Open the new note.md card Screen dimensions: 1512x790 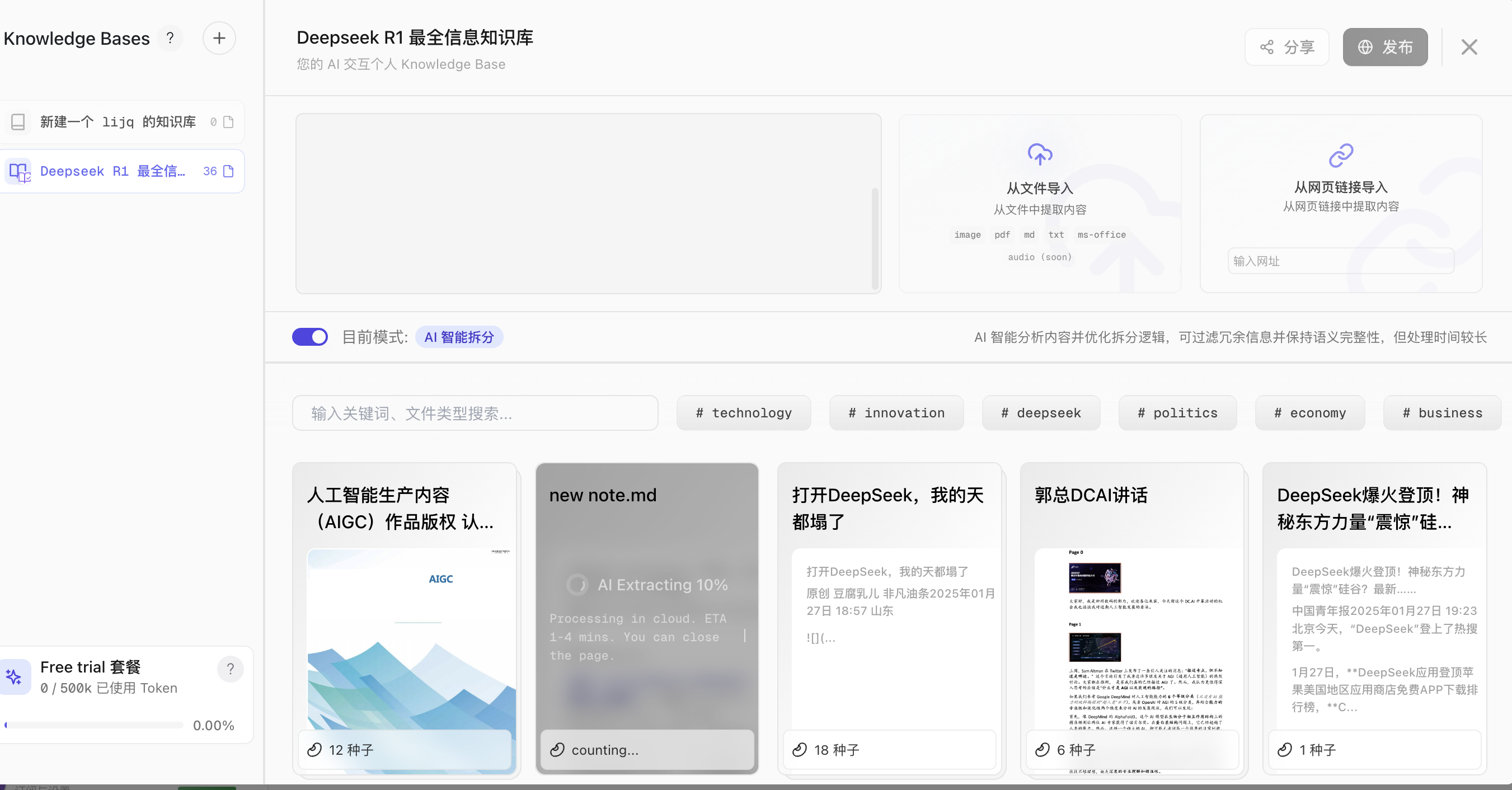click(x=647, y=619)
